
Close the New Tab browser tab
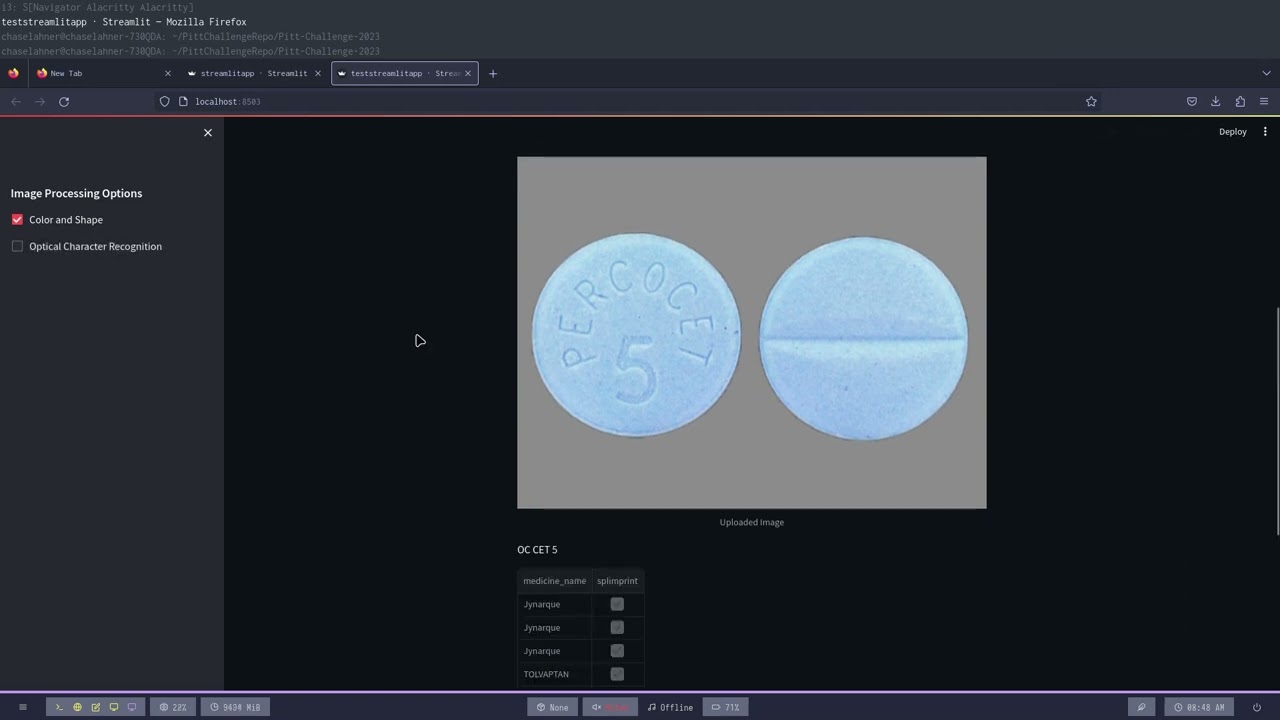click(x=167, y=73)
